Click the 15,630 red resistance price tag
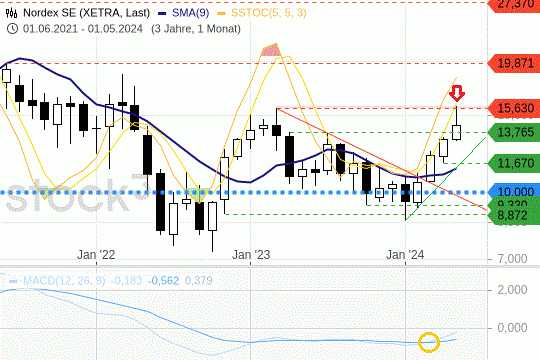The image size is (540, 360). 514,108
